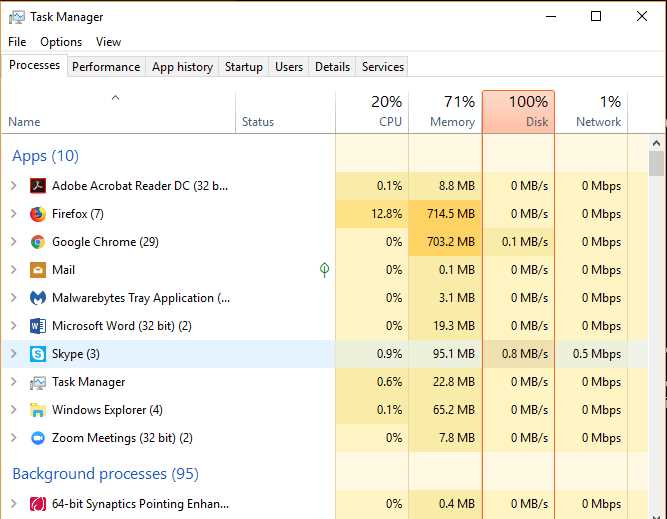Click Google Chrome's 703.2 MB memory value
The height and width of the screenshot is (519, 667).
pos(451,242)
